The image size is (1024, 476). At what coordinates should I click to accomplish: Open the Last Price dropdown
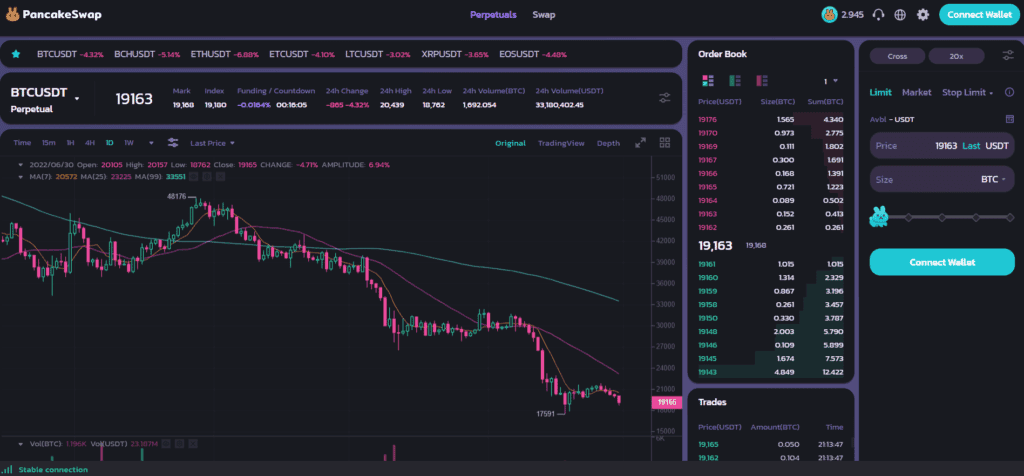[x=212, y=143]
